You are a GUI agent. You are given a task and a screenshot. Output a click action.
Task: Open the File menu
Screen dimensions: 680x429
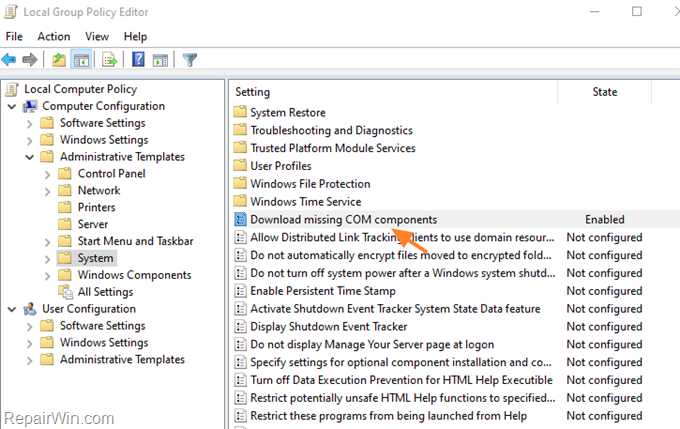(x=14, y=36)
